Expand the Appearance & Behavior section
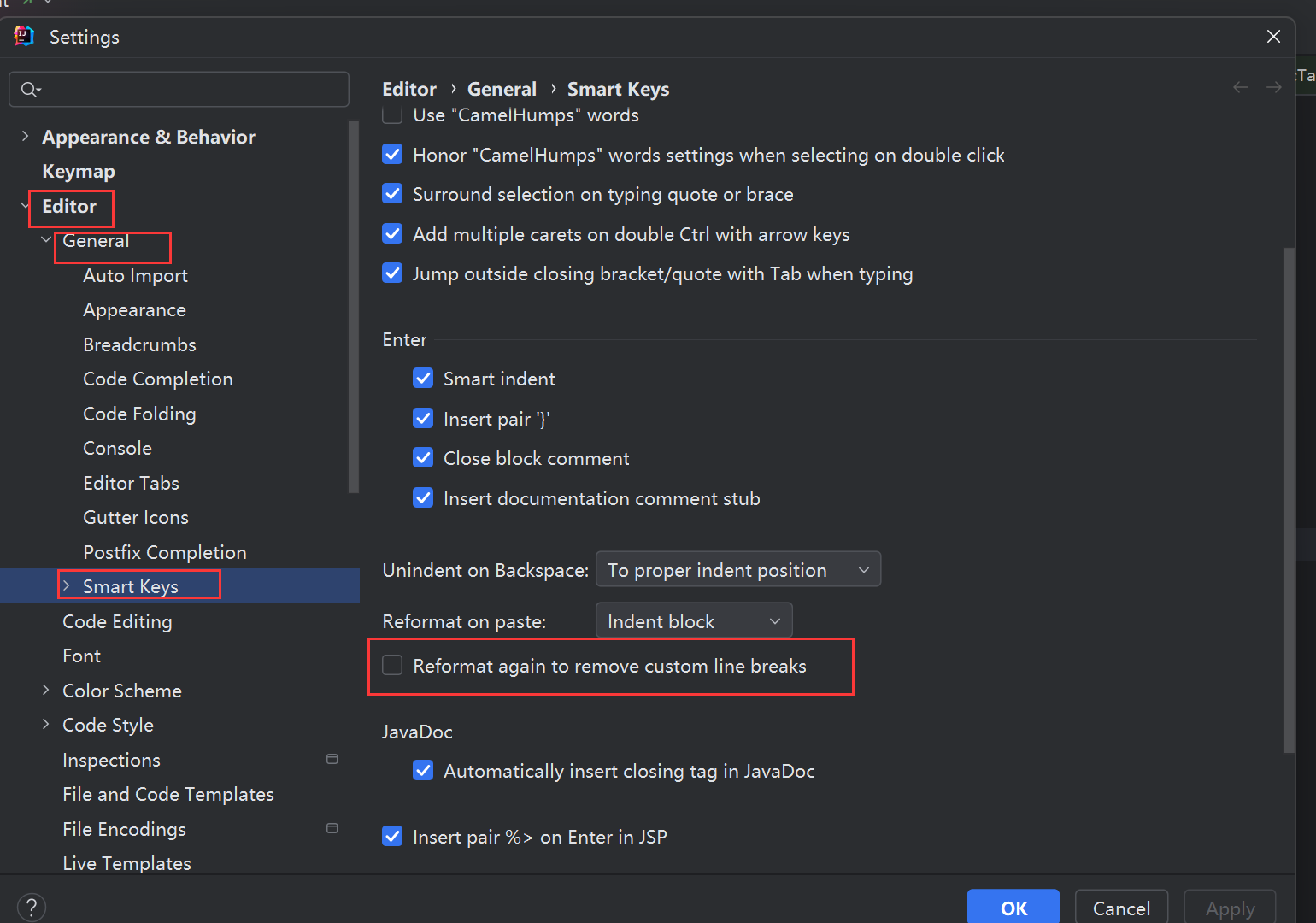The image size is (1316, 923). point(25,137)
